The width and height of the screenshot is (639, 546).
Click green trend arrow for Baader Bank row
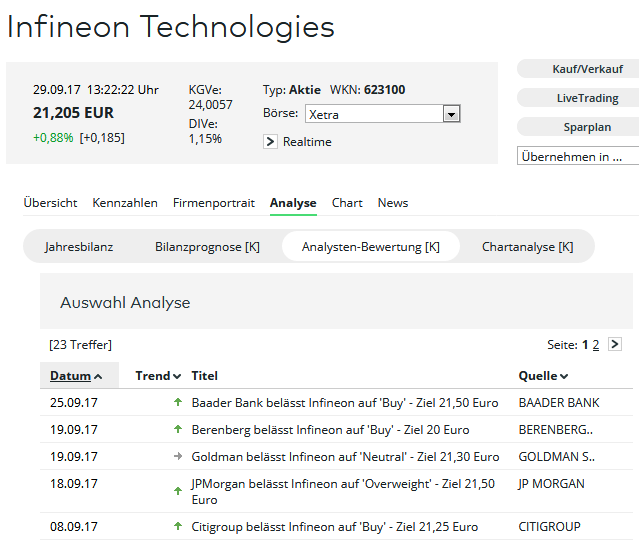tap(178, 403)
